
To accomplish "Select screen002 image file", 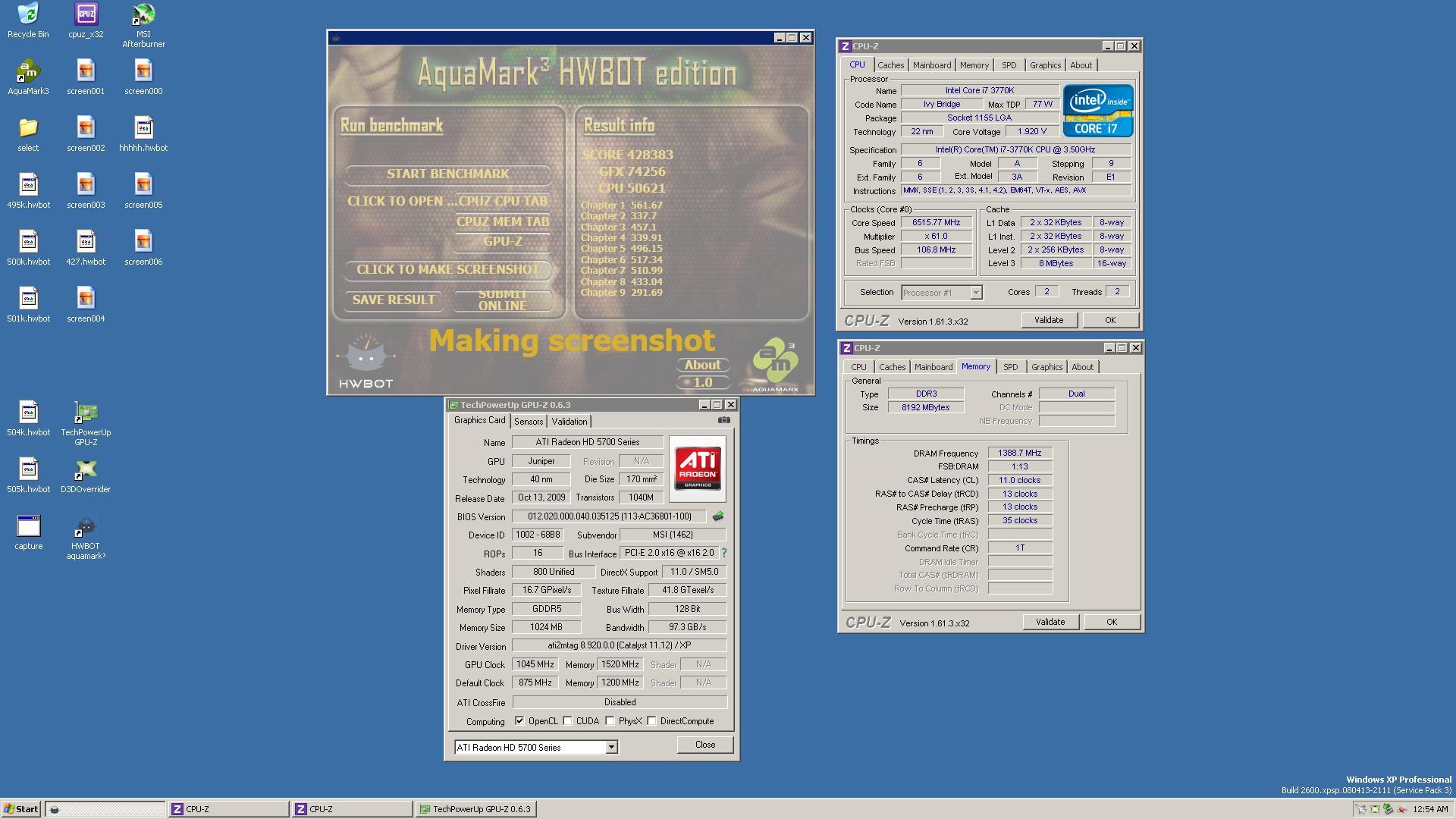I will point(86,134).
